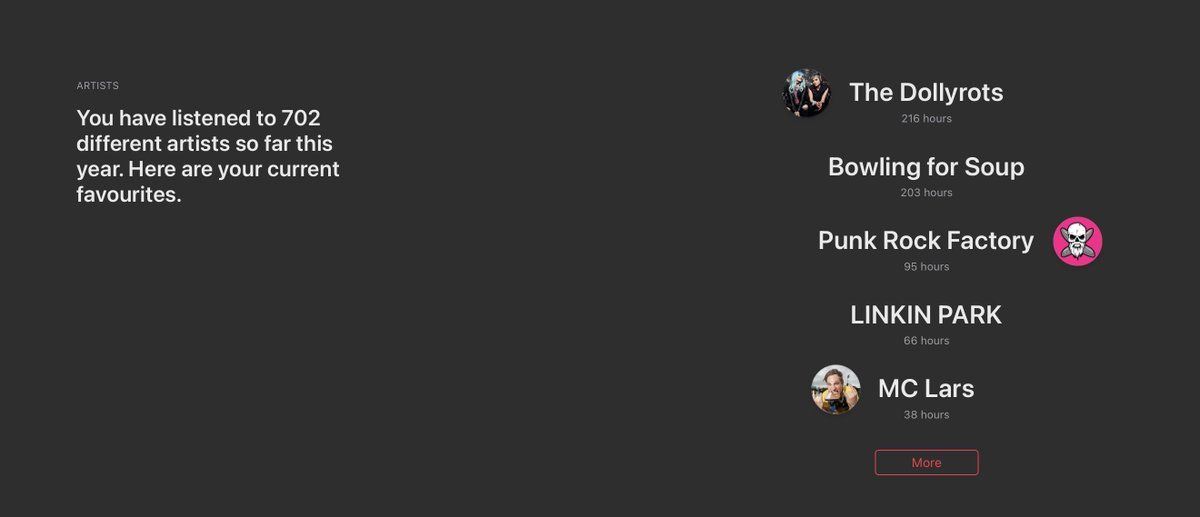Click the 203 hours label under Bowling for Soup
The width and height of the screenshot is (1200, 517).
[x=926, y=193]
